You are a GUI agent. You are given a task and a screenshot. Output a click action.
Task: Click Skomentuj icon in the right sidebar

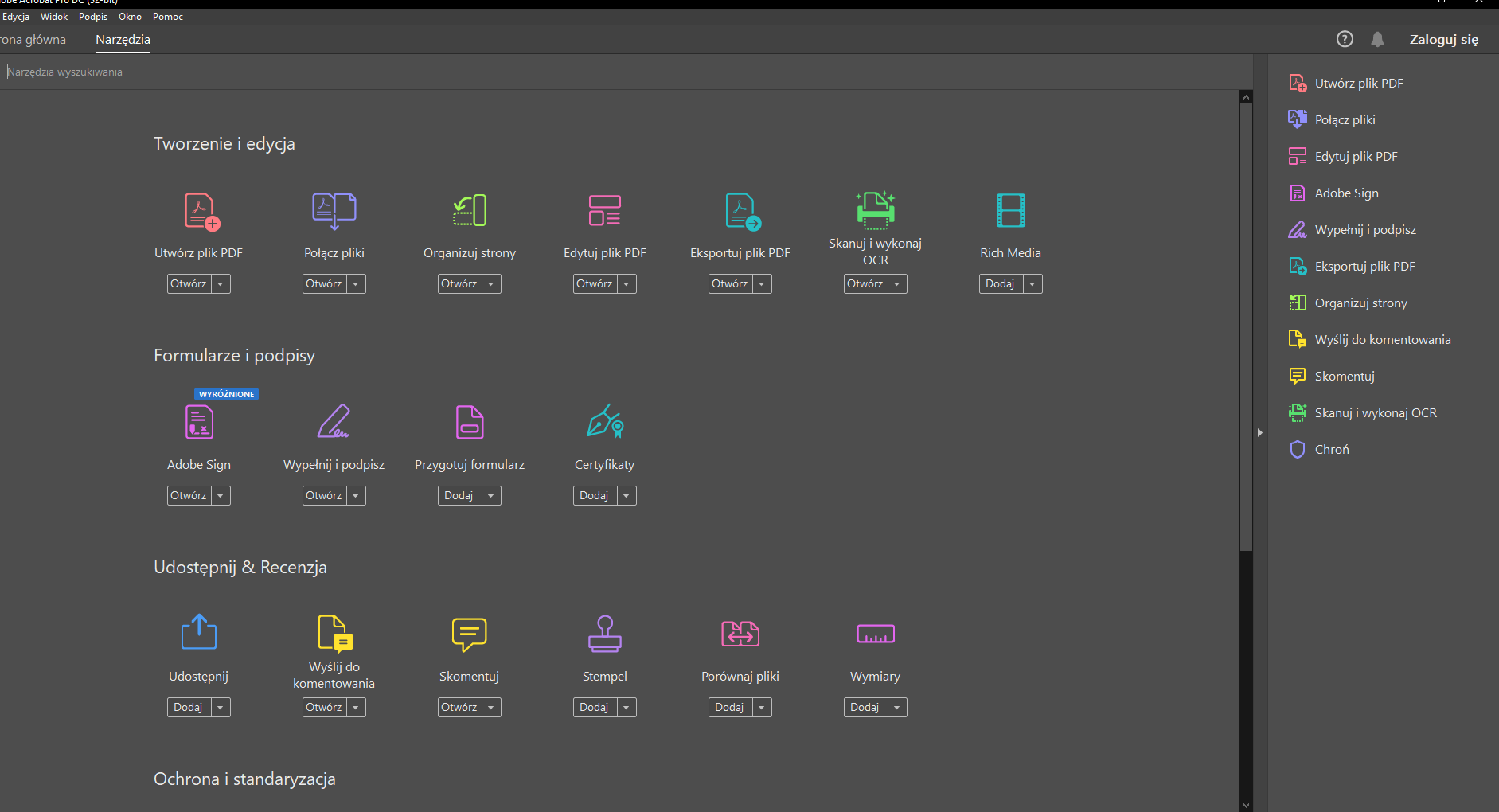pyautogui.click(x=1298, y=376)
